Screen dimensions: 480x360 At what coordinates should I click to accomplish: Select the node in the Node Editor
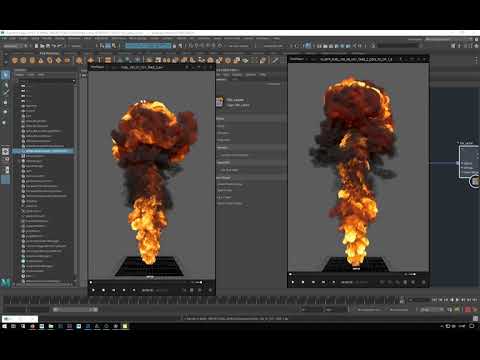(469, 162)
